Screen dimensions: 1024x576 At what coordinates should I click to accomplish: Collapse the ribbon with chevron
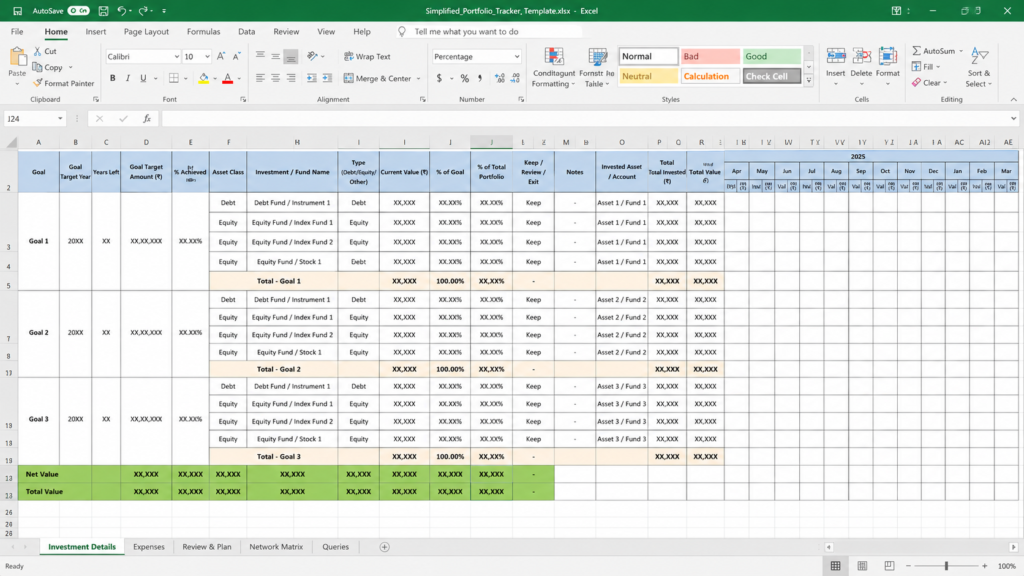pyautogui.click(x=1013, y=99)
